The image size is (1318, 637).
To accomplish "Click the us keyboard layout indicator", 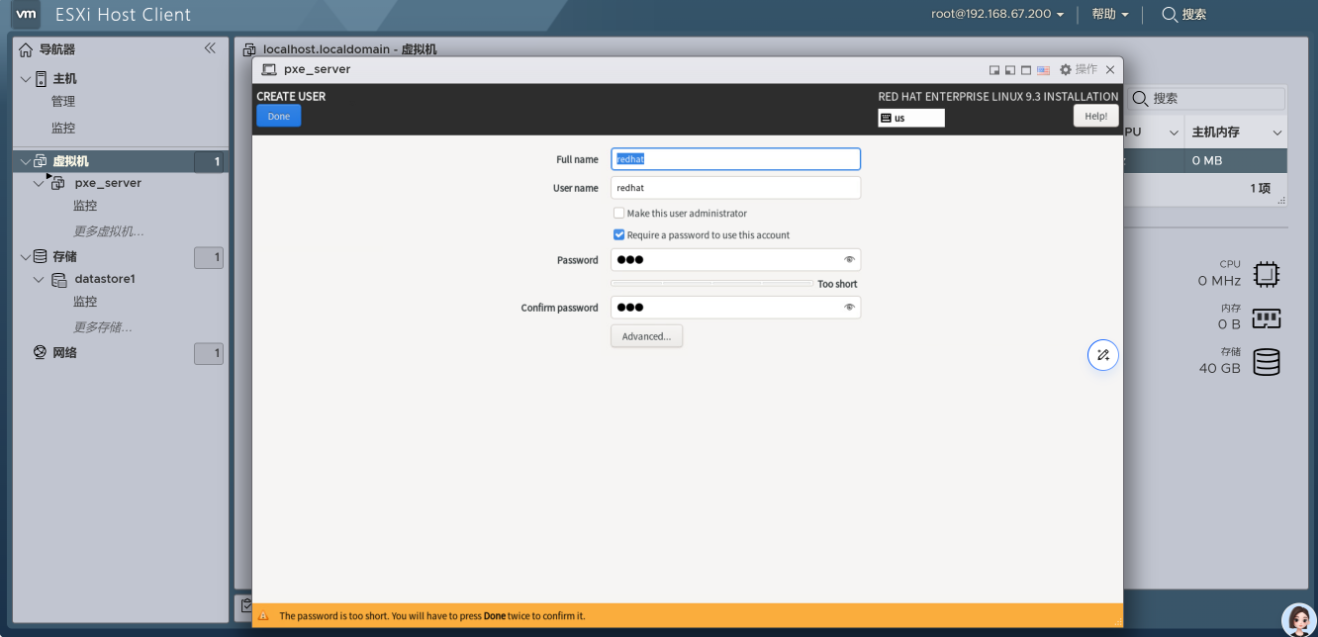I will pos(911,118).
